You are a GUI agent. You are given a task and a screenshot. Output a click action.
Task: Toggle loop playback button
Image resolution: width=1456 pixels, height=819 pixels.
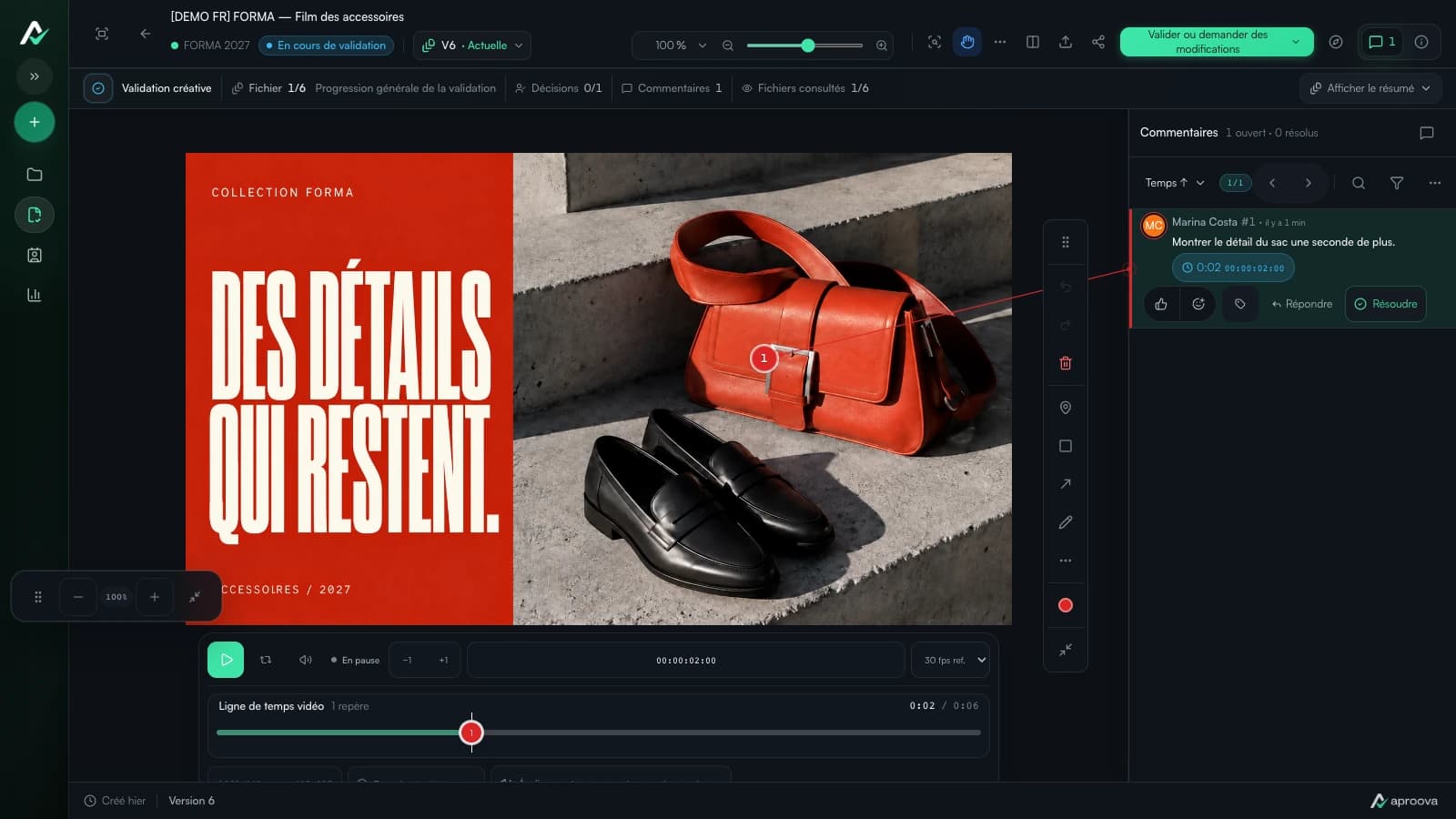266,660
